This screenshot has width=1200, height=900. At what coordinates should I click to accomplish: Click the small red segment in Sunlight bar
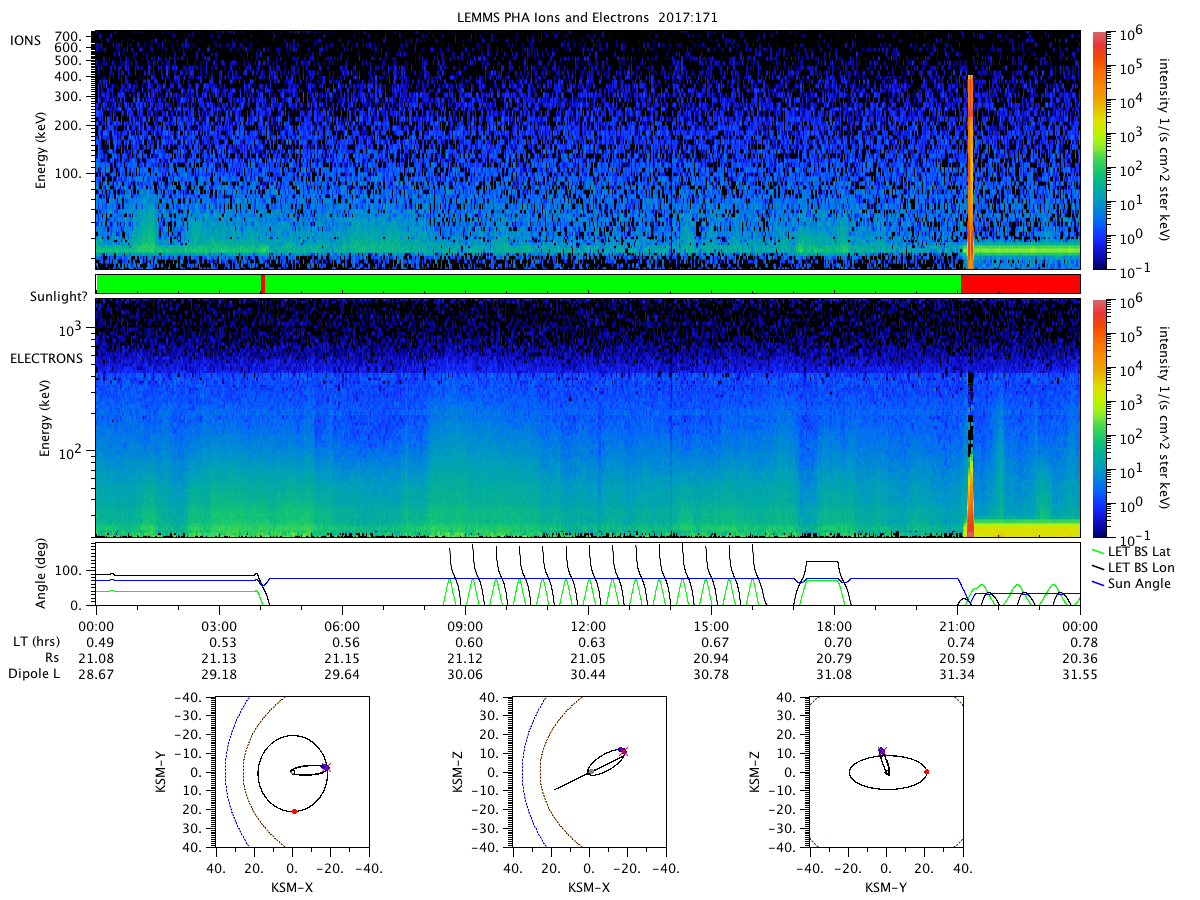coord(263,284)
